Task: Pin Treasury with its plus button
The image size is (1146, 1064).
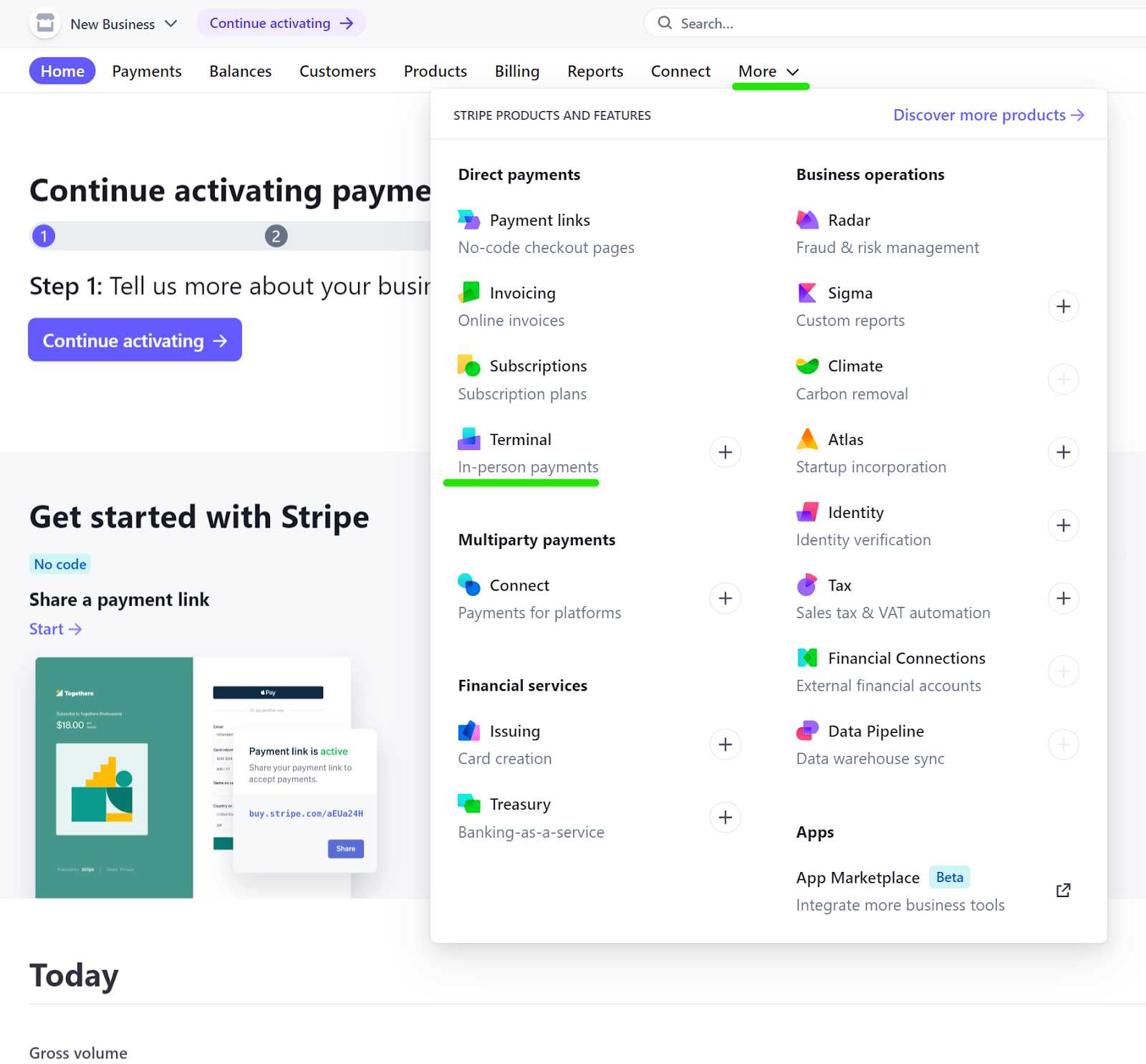Action: tap(725, 818)
